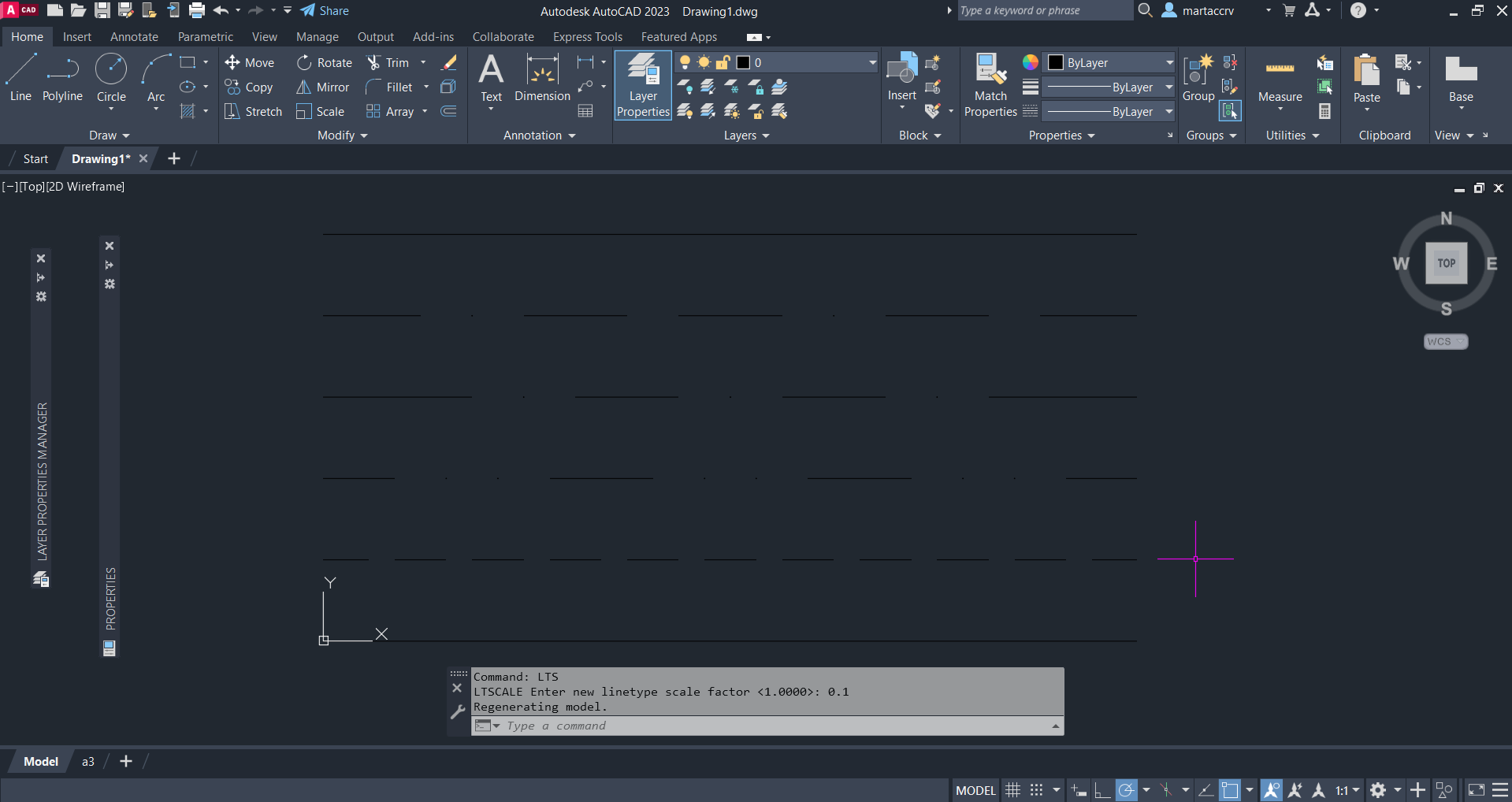The height and width of the screenshot is (802, 1512).
Task: Open the Quick Calculator icon
Action: pos(1325,111)
